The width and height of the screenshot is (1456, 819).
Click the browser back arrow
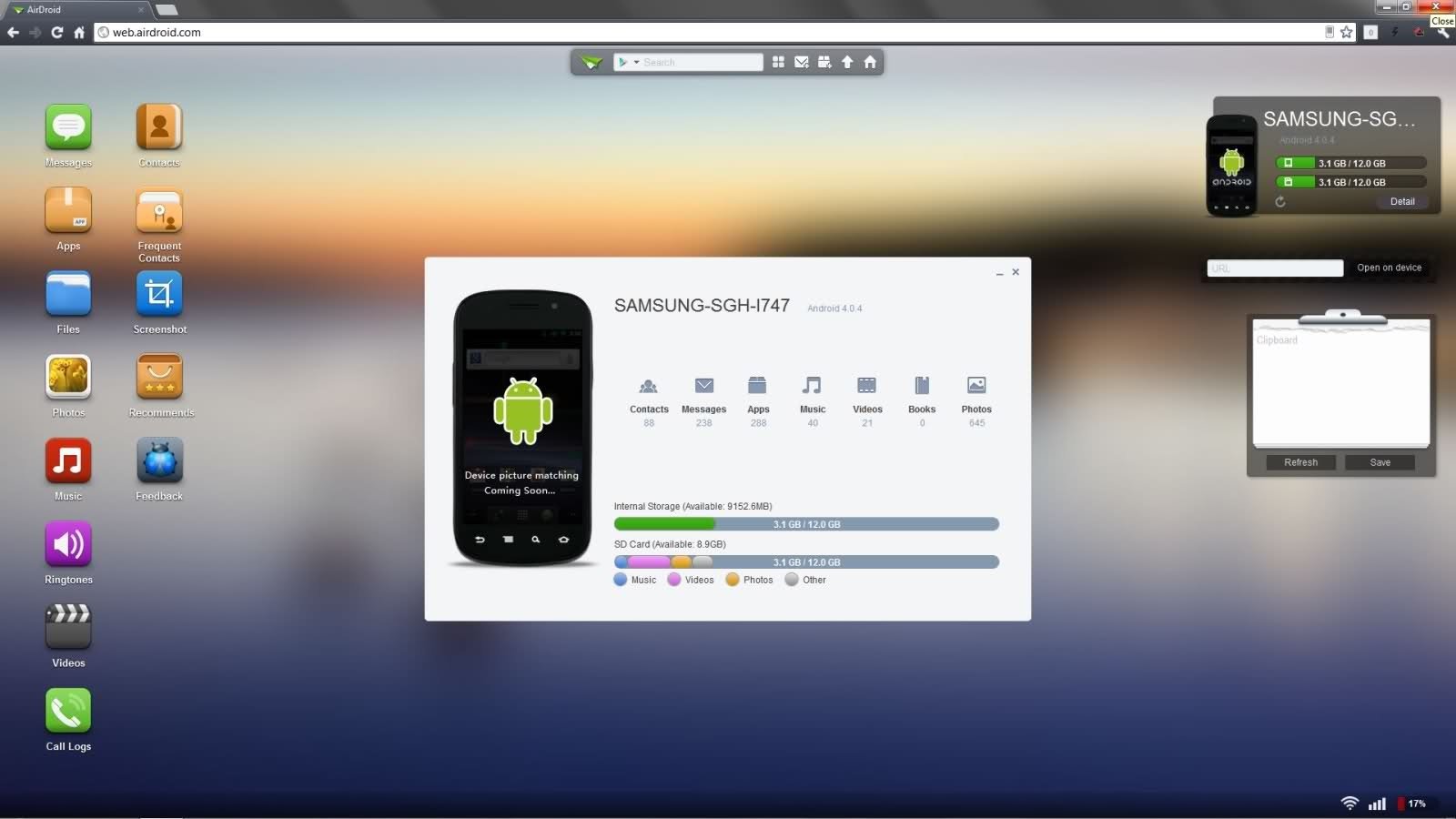click(x=13, y=32)
